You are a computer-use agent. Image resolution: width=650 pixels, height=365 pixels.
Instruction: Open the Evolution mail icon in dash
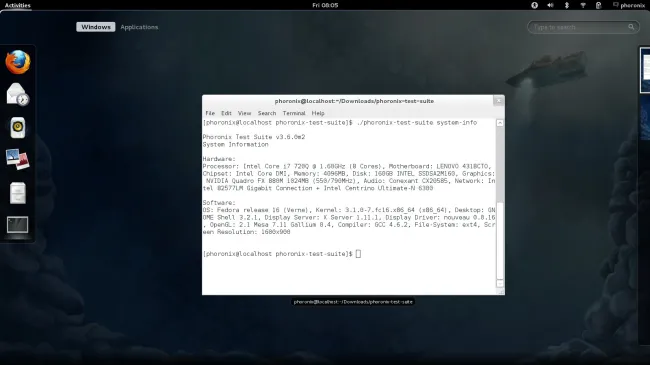[x=17, y=95]
